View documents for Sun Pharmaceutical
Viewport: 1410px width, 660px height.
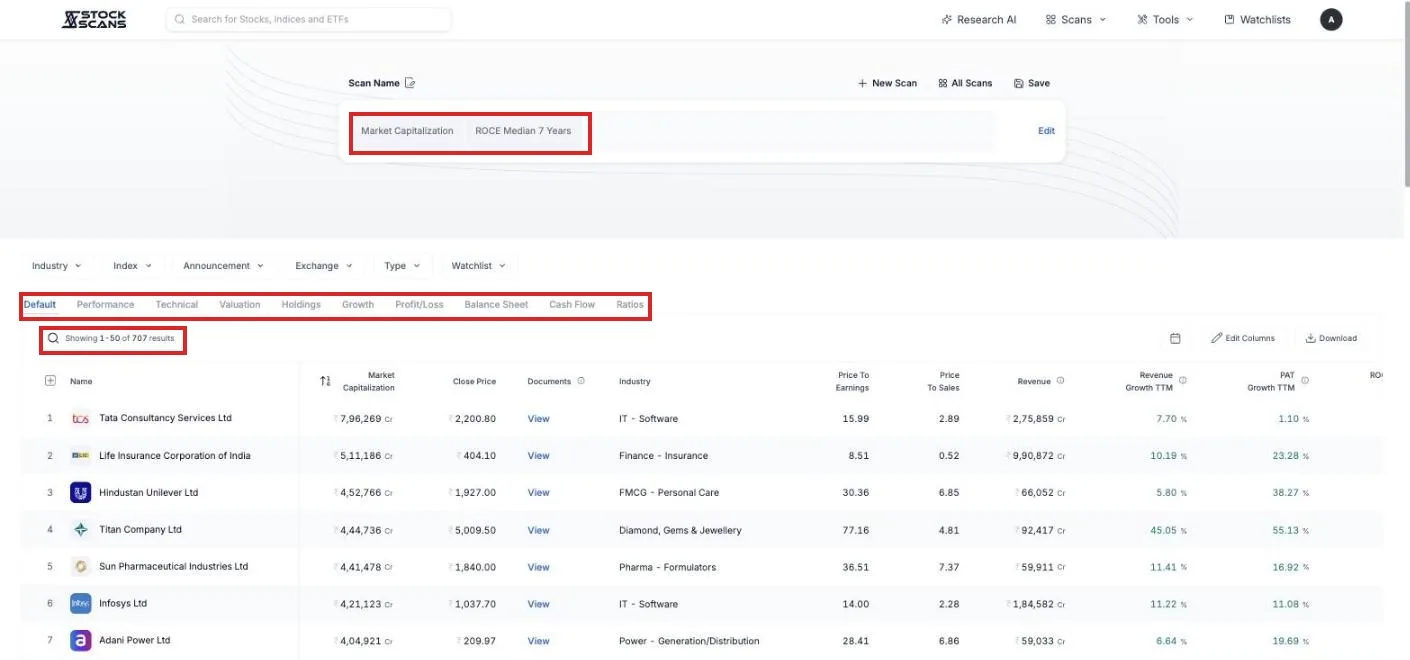click(x=538, y=567)
